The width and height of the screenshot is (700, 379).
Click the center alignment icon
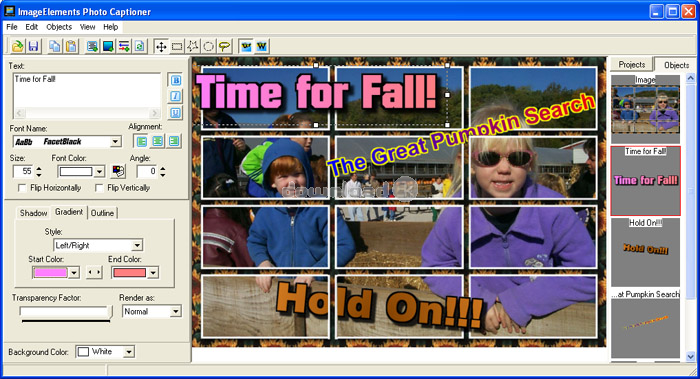point(158,142)
